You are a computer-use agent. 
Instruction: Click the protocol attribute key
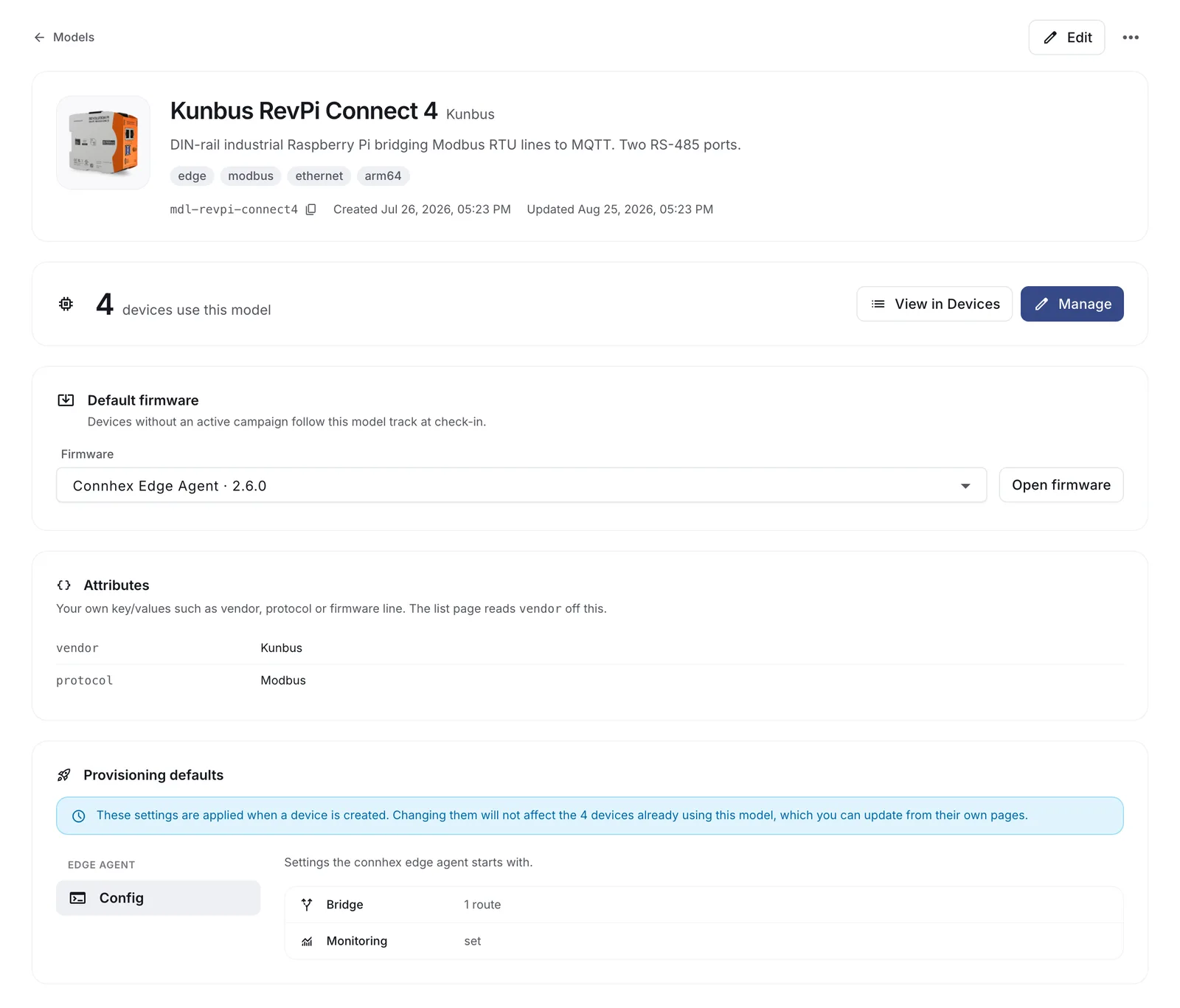click(85, 681)
